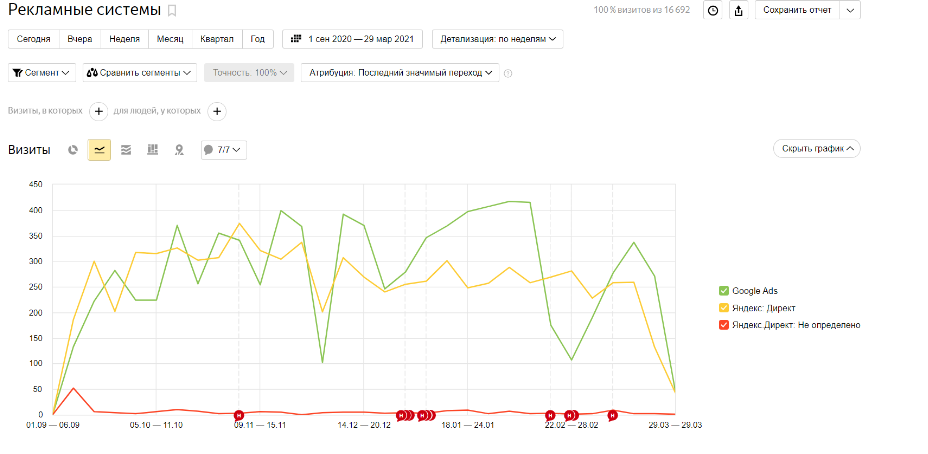Viewport: 928px width, 454px height.
Task: Open the map chart view
Action: [179, 150]
